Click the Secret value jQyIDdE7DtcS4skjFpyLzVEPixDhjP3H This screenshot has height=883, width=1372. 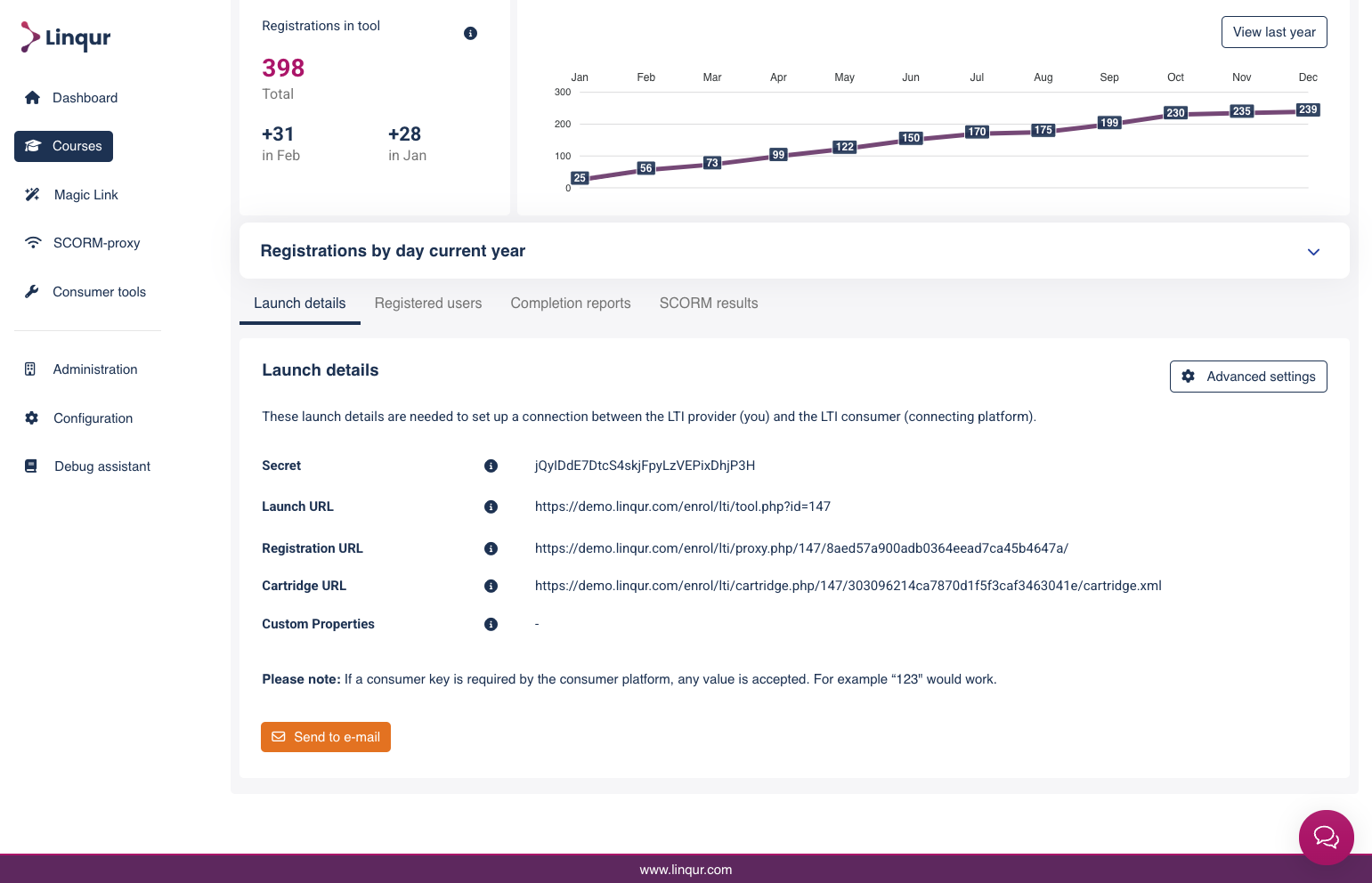(x=645, y=466)
